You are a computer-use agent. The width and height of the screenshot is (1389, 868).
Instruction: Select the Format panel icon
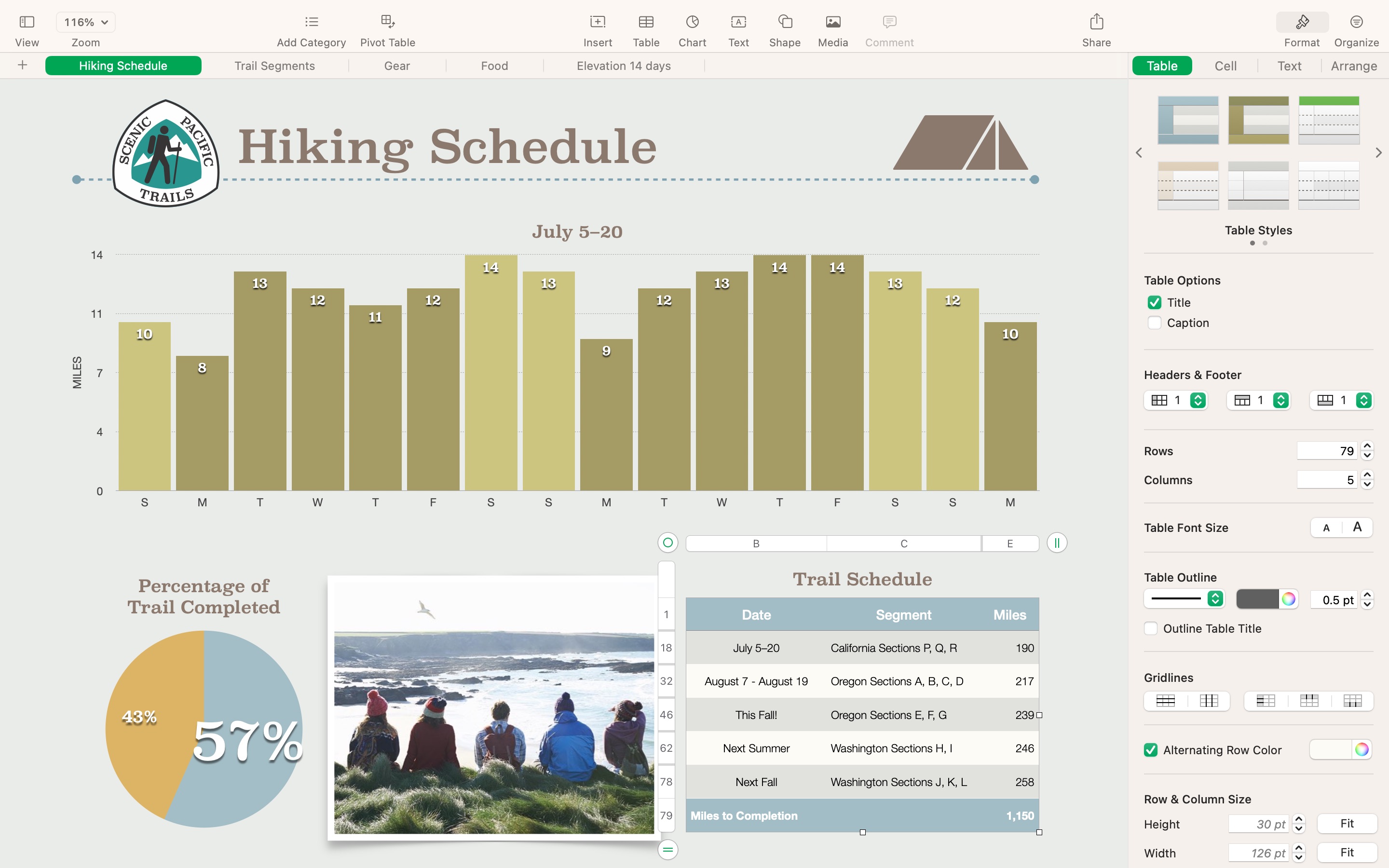tap(1301, 21)
